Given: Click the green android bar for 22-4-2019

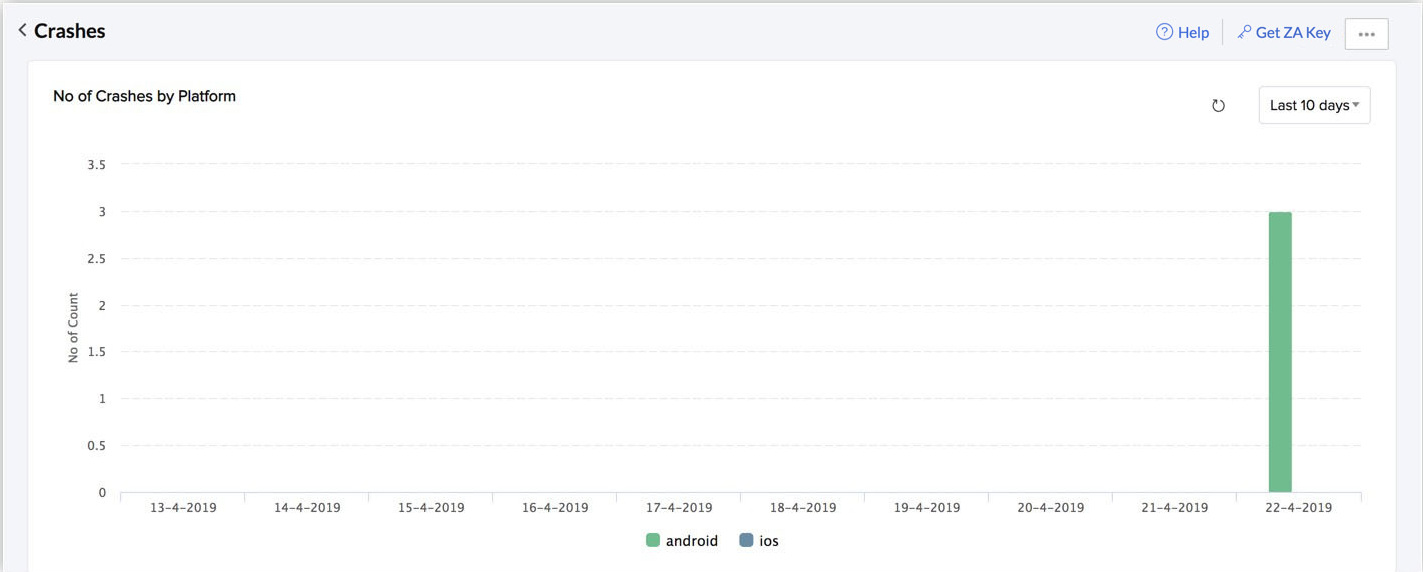Looking at the screenshot, I should click(x=1280, y=352).
